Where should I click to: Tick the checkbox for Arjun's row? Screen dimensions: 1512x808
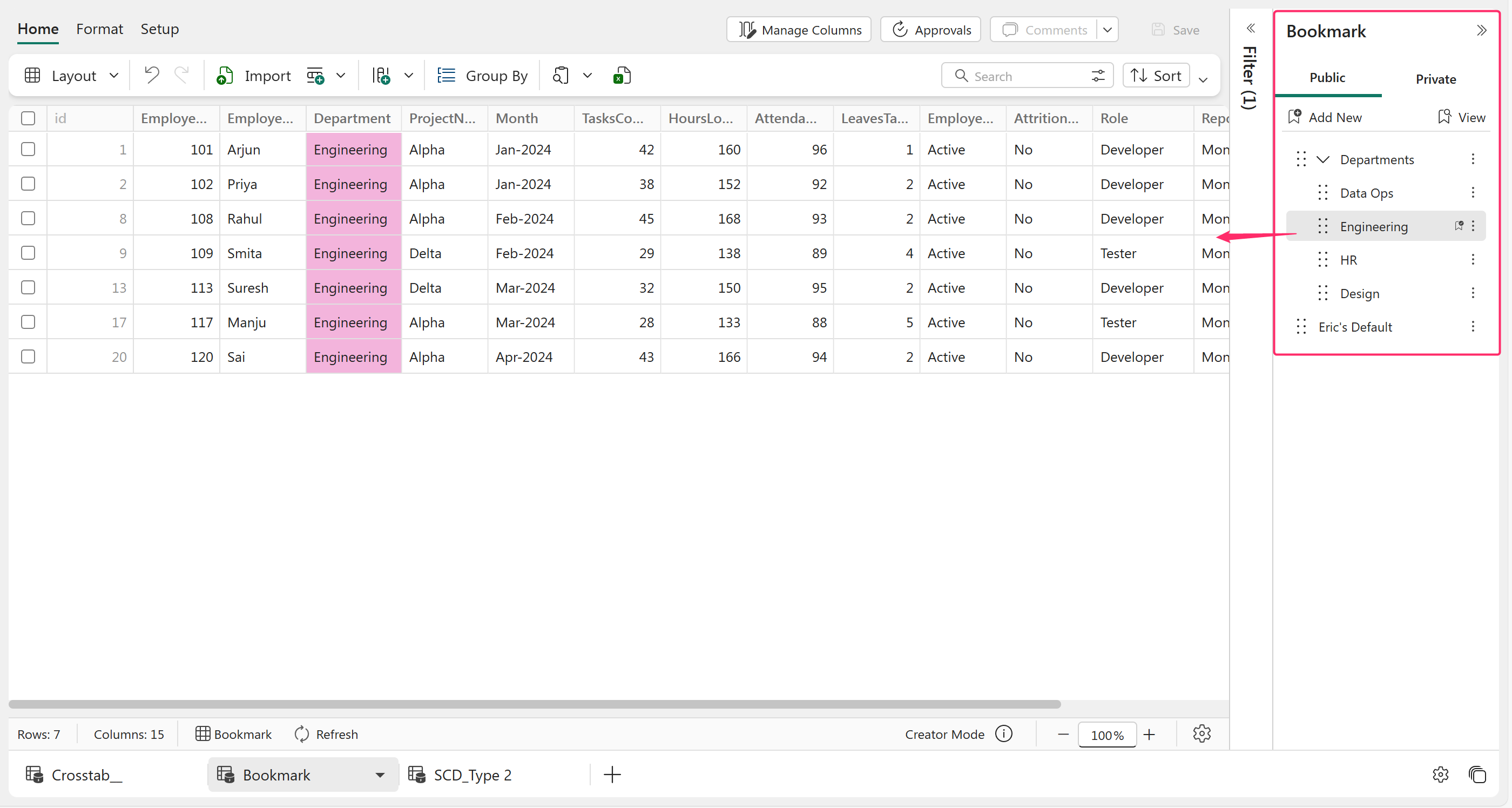(x=28, y=149)
